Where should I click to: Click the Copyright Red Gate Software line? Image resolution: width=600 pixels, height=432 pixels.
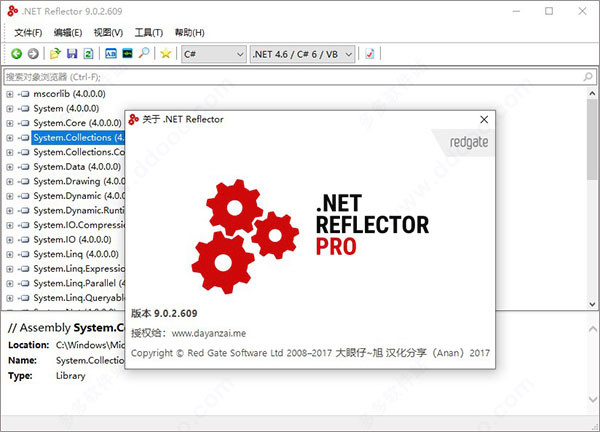tap(310, 353)
